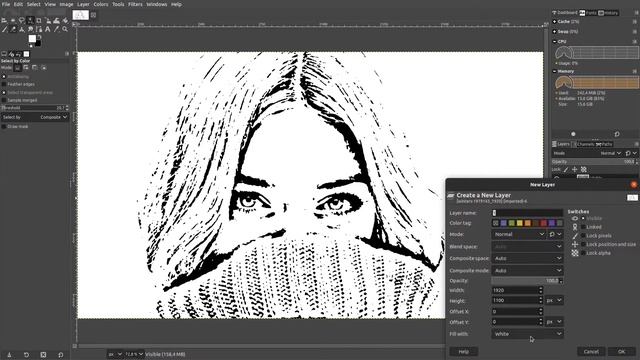The width and height of the screenshot is (640, 360).
Task: Open the Filters menu
Action: tap(135, 4)
